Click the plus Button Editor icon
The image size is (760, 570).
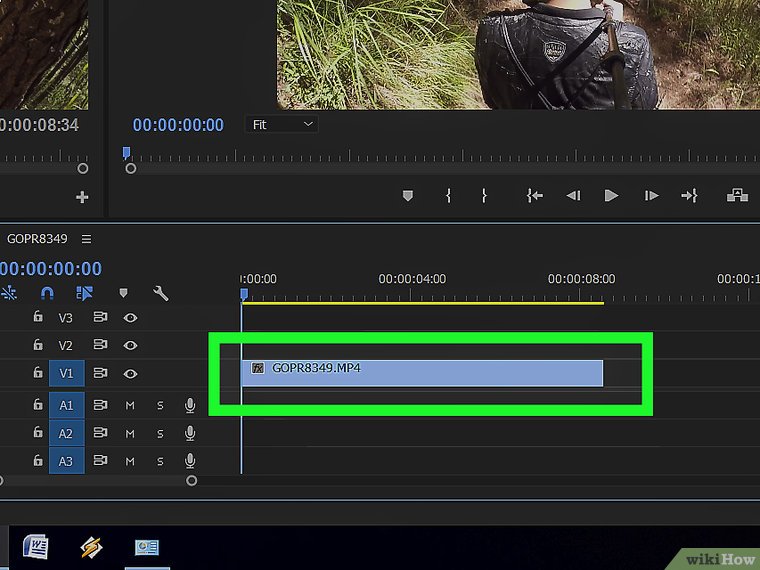click(82, 197)
